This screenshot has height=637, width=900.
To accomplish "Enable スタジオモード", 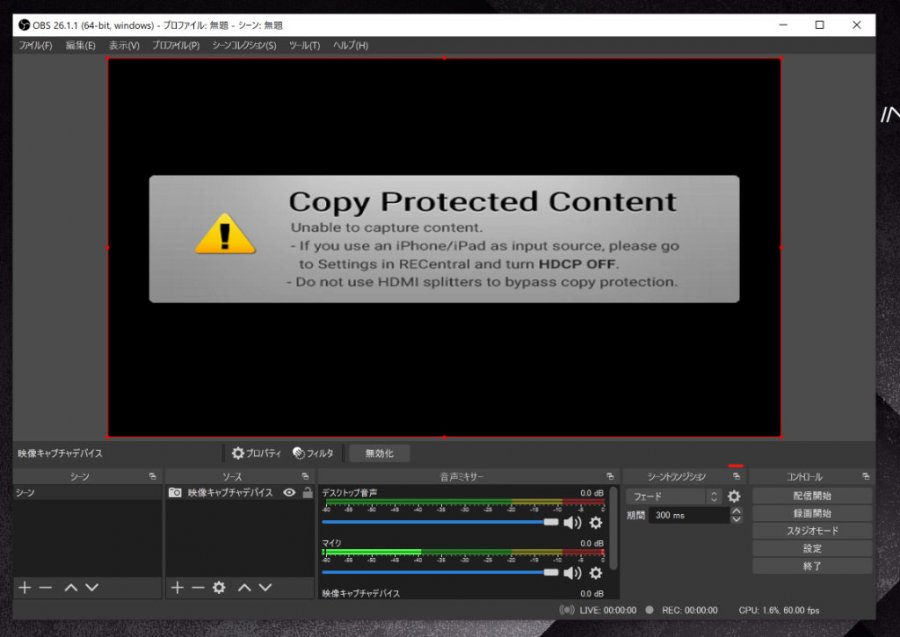I will [812, 531].
